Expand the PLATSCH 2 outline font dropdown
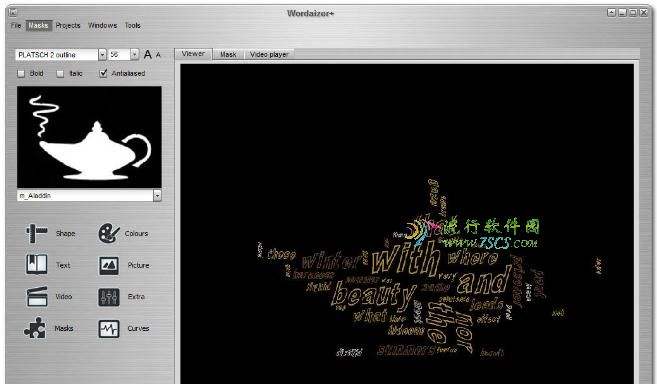 tap(102, 54)
